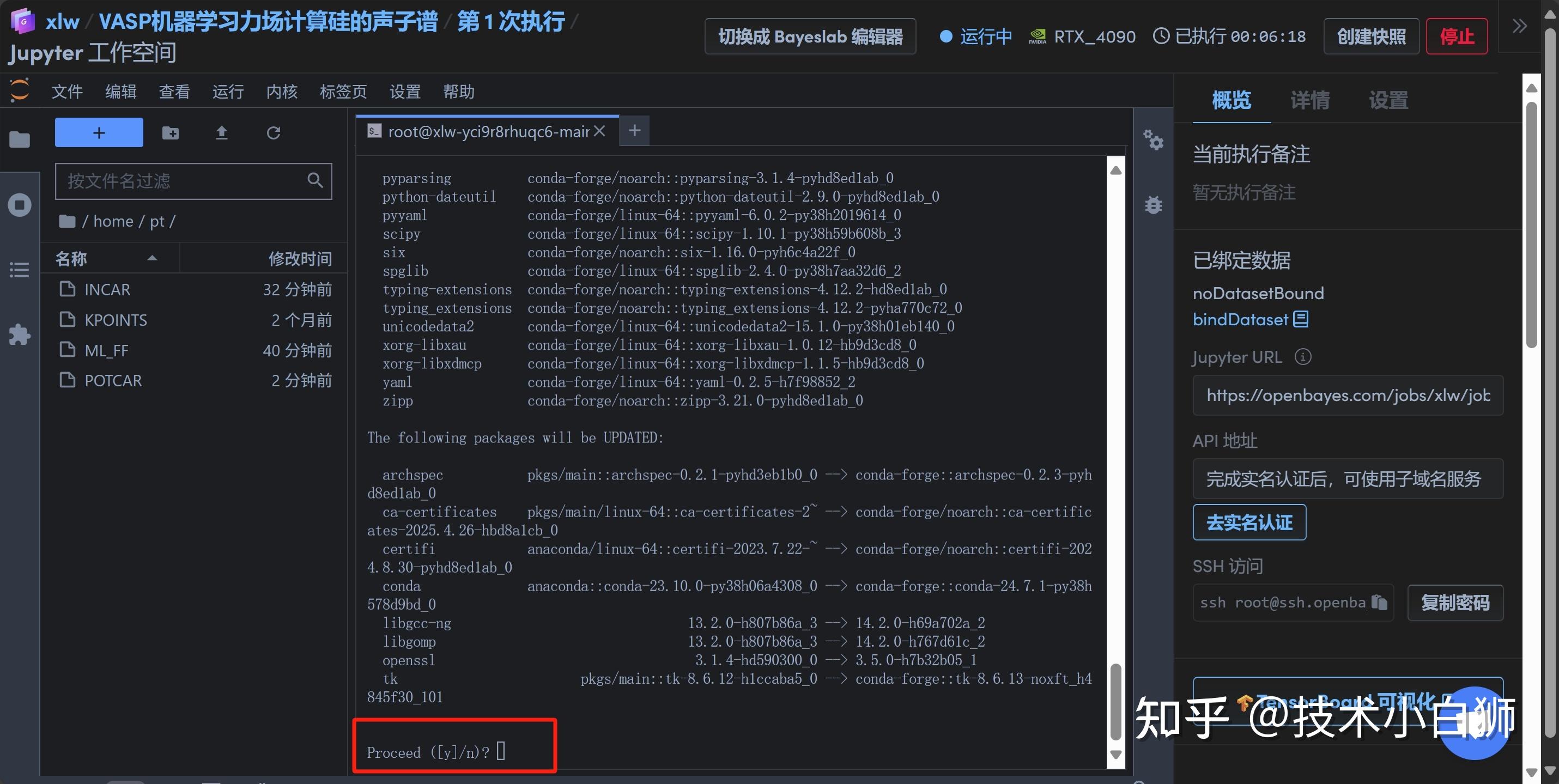This screenshot has width=1559, height=784.
Task: Open the debugger bug icon
Action: (x=1154, y=205)
